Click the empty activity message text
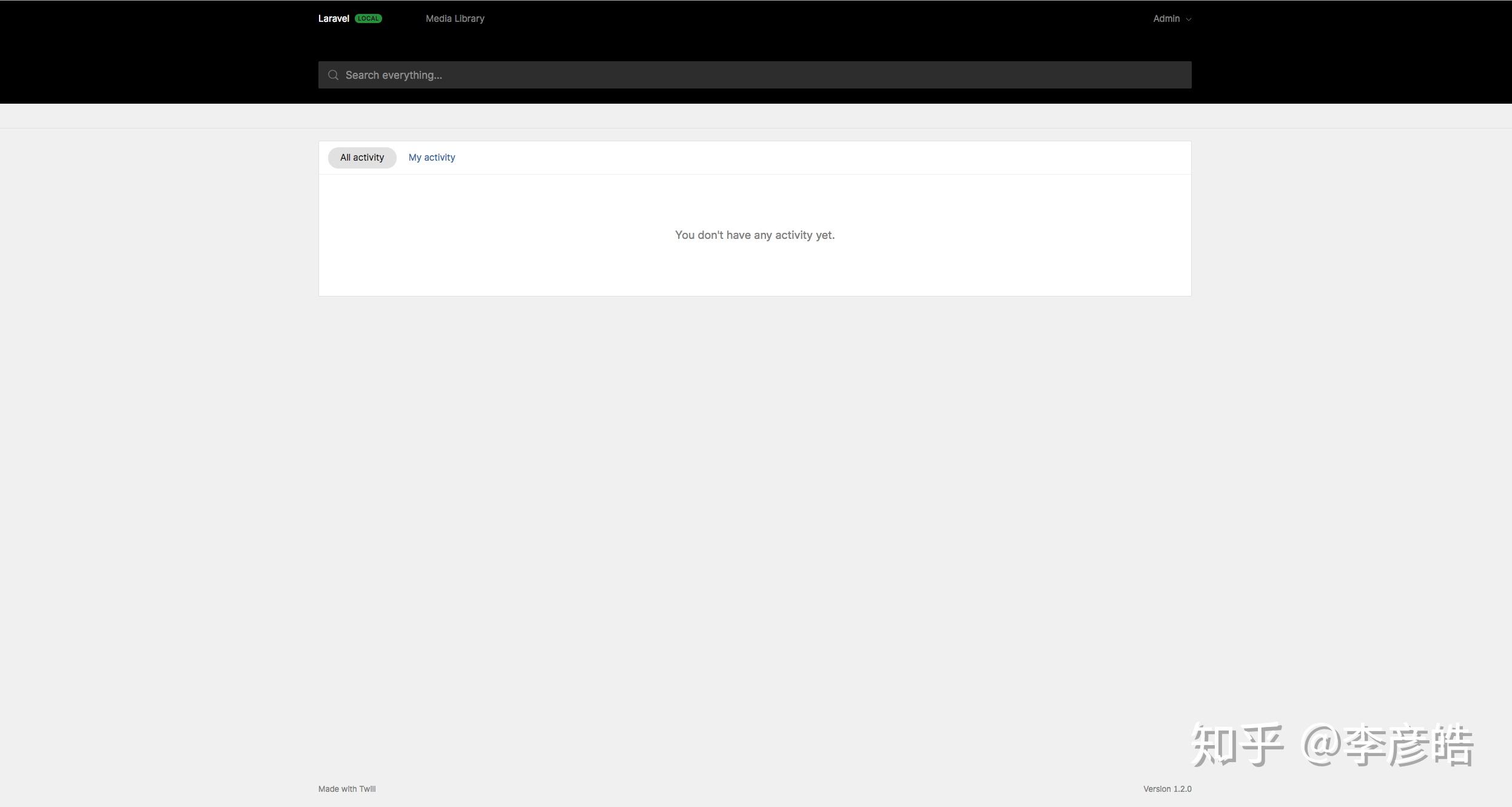 point(754,235)
